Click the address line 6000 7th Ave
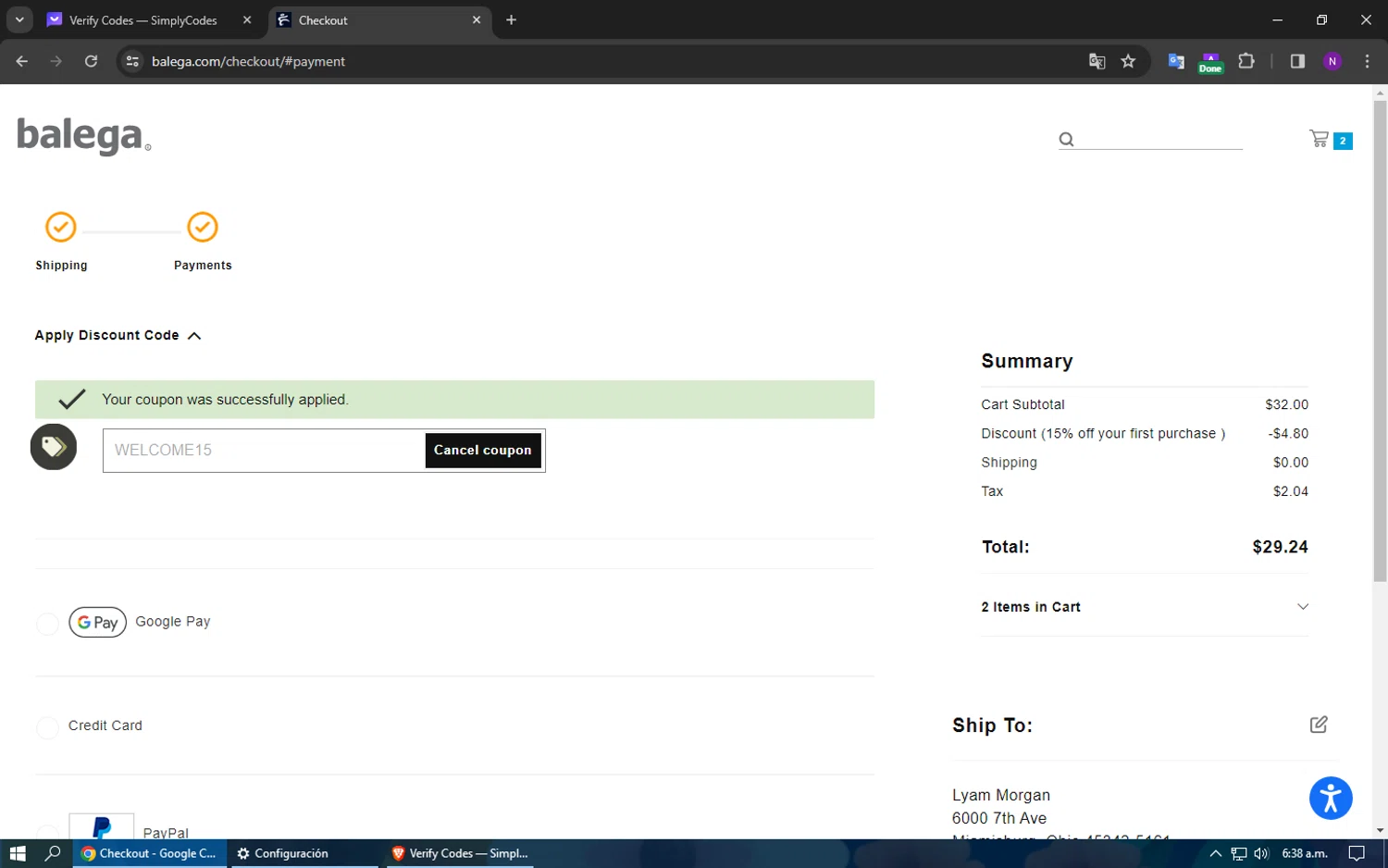The image size is (1388, 868). click(999, 818)
